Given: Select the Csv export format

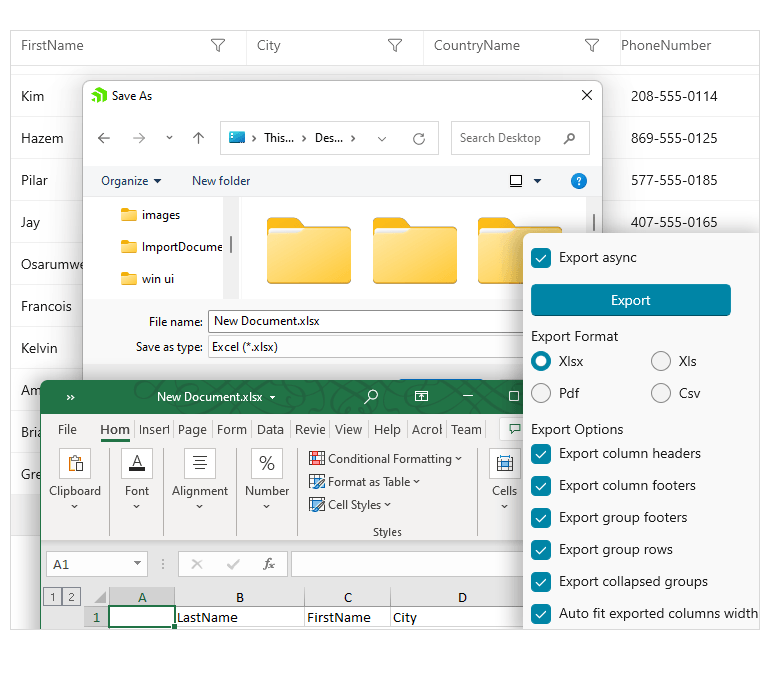Looking at the screenshot, I should click(x=661, y=393).
